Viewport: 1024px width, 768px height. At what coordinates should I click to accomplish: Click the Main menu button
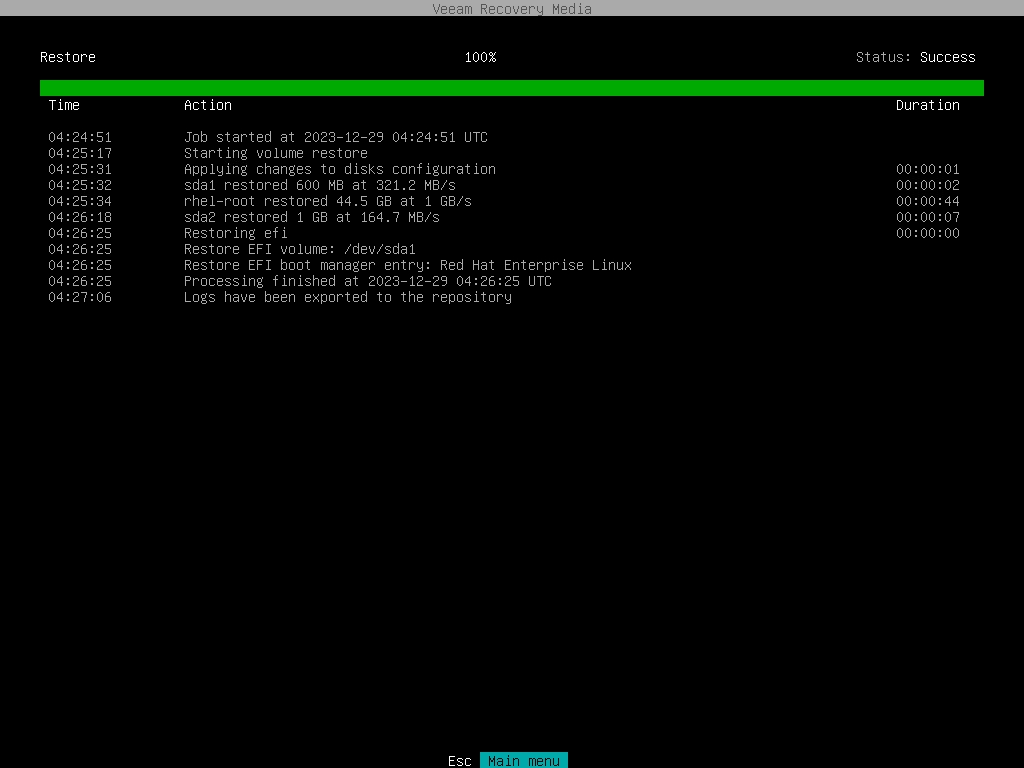tap(524, 761)
